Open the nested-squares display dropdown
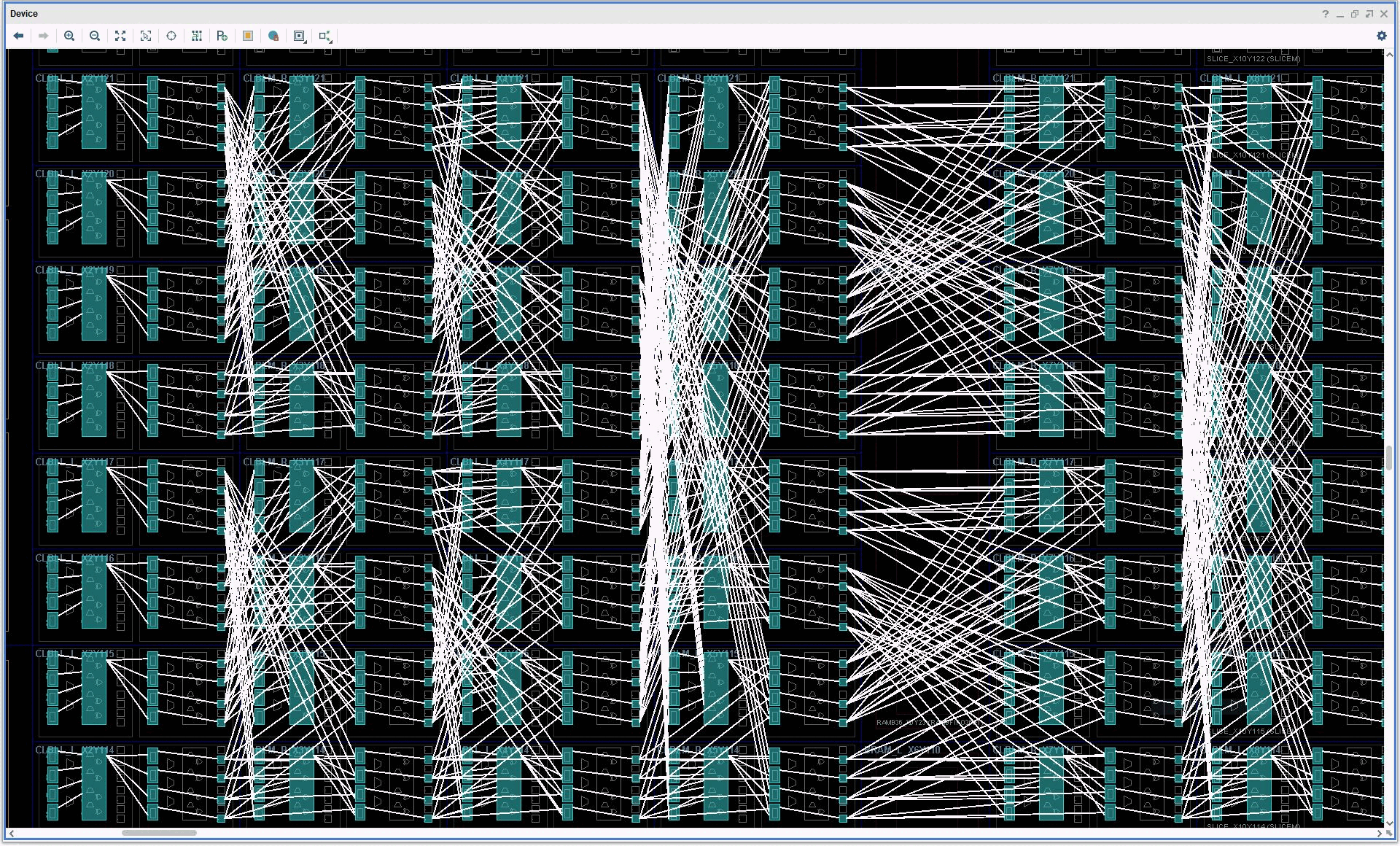Screen dimensions: 1400x846 click(x=300, y=36)
